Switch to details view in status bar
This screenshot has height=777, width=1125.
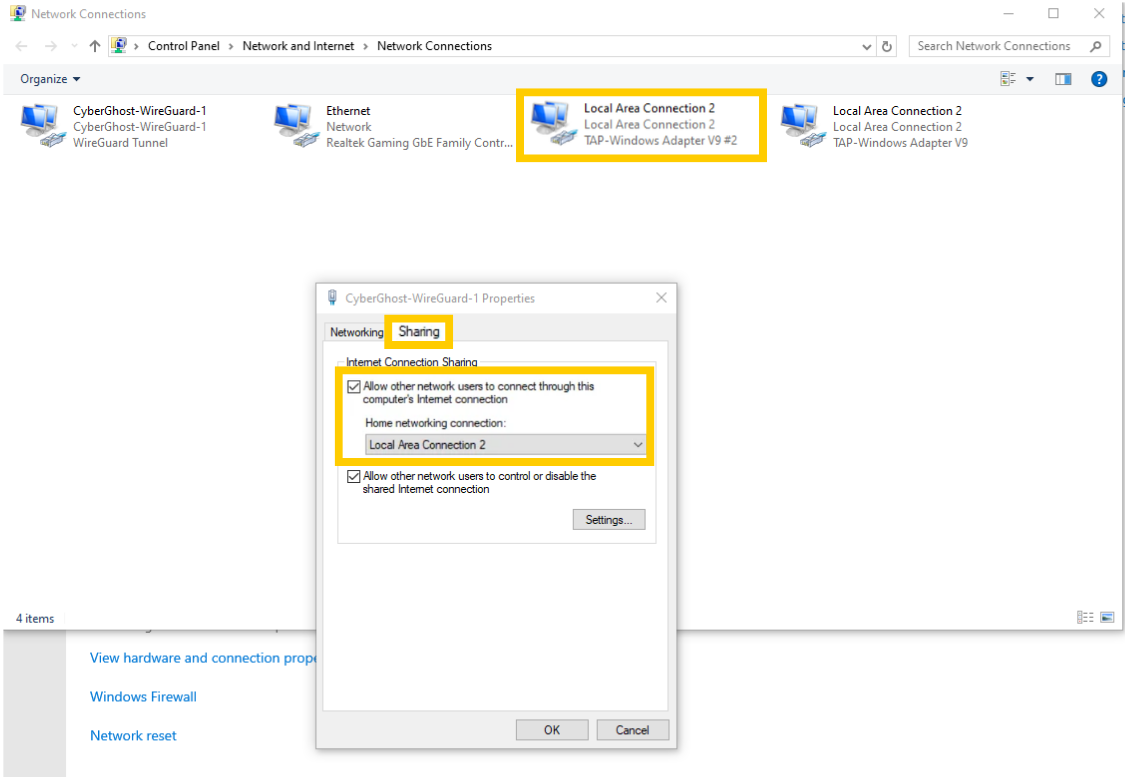click(x=1085, y=618)
